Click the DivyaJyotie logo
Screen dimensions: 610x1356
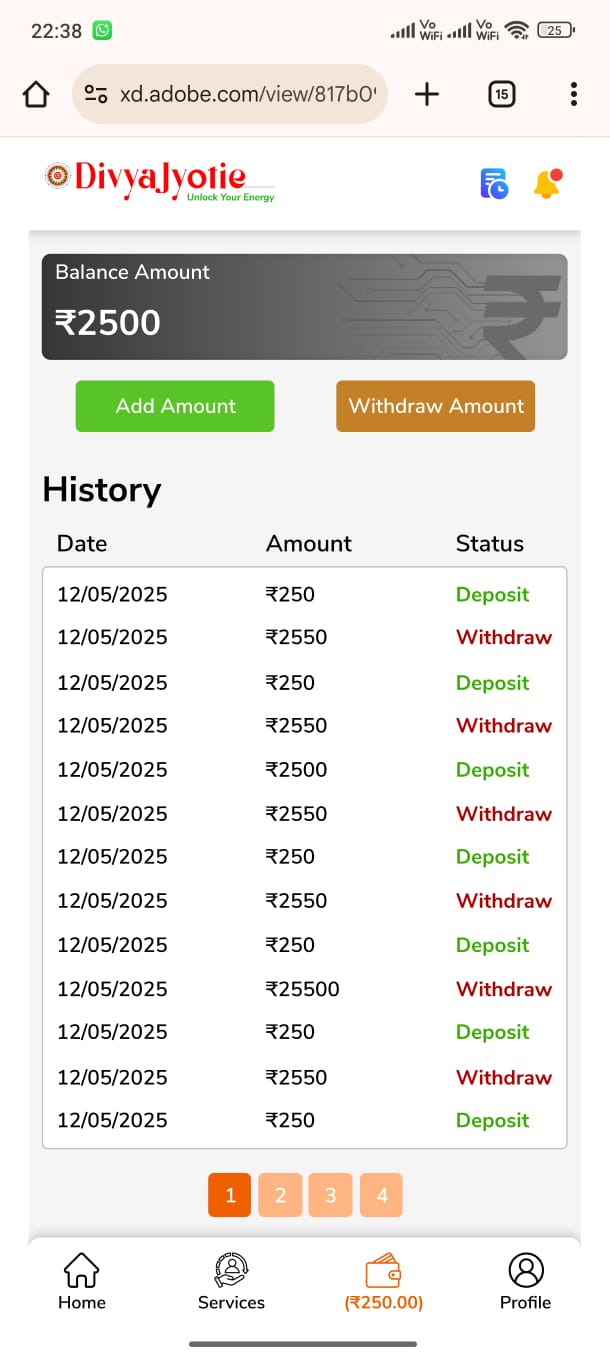point(160,179)
